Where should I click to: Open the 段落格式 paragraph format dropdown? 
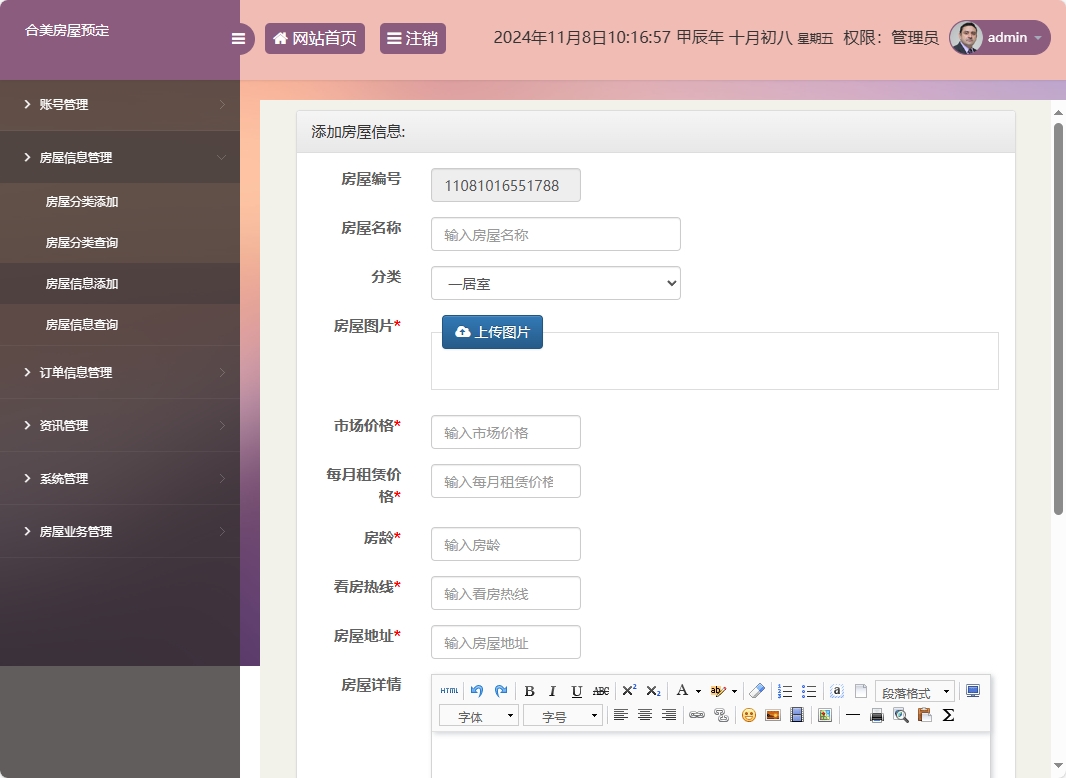(914, 692)
